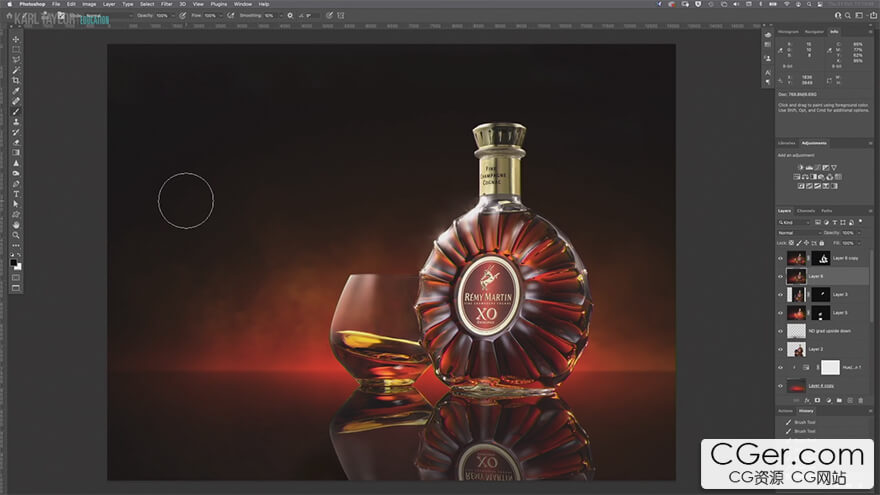This screenshot has height=495, width=880.
Task: Select the Eyedropper tool
Action: tap(16, 91)
